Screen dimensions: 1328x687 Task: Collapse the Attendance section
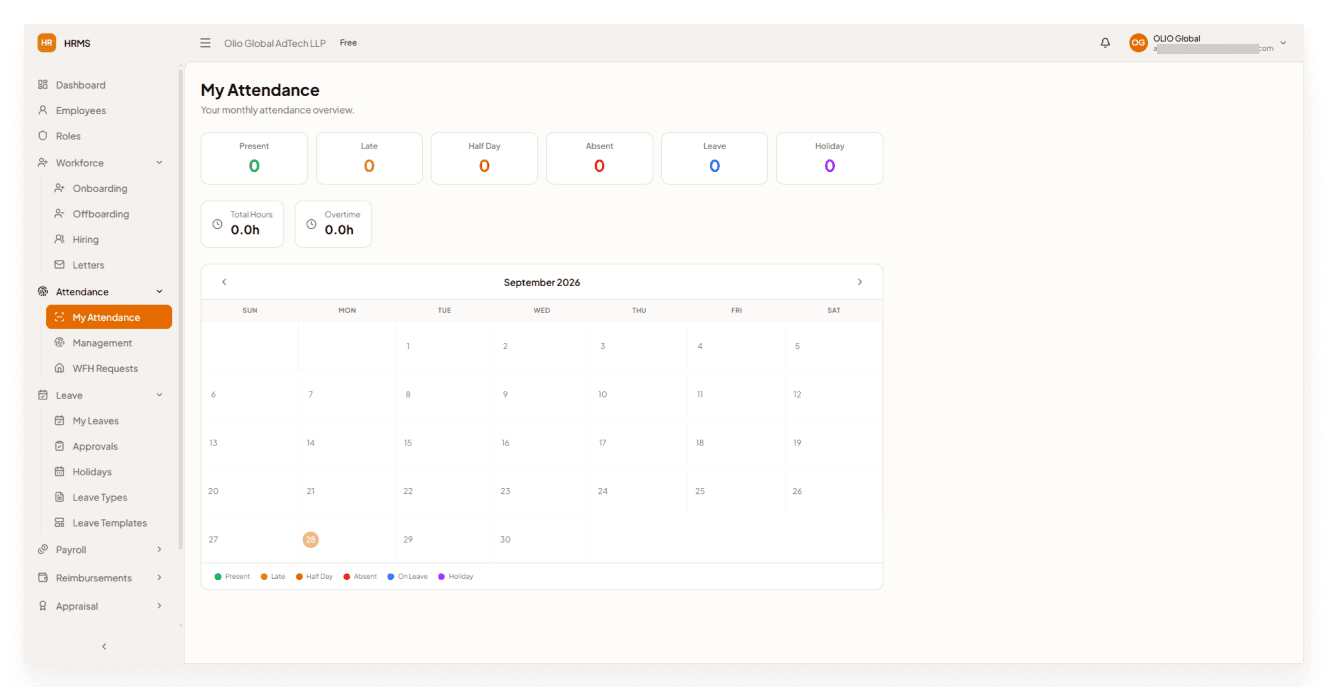pyautogui.click(x=160, y=292)
